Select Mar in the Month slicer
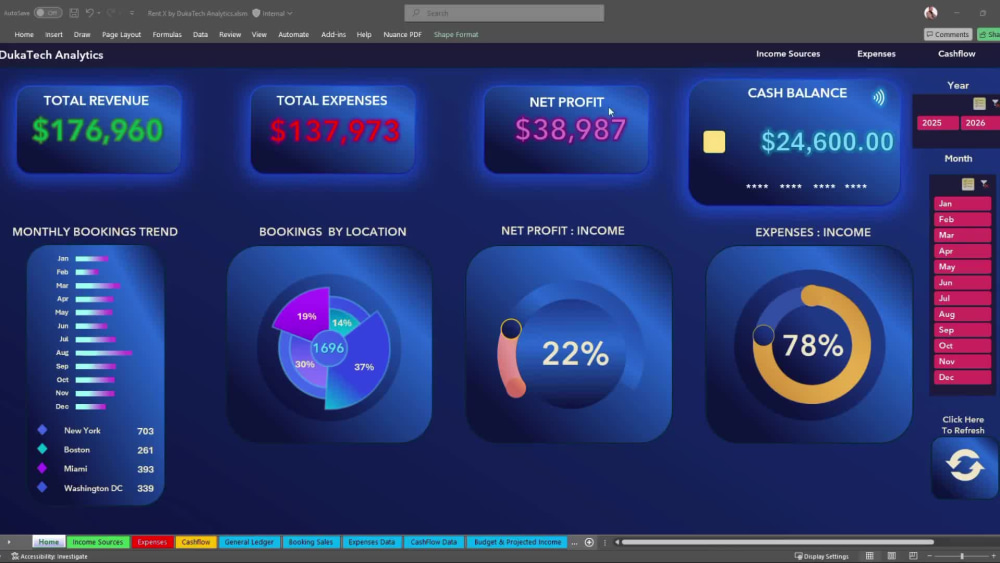 point(962,235)
